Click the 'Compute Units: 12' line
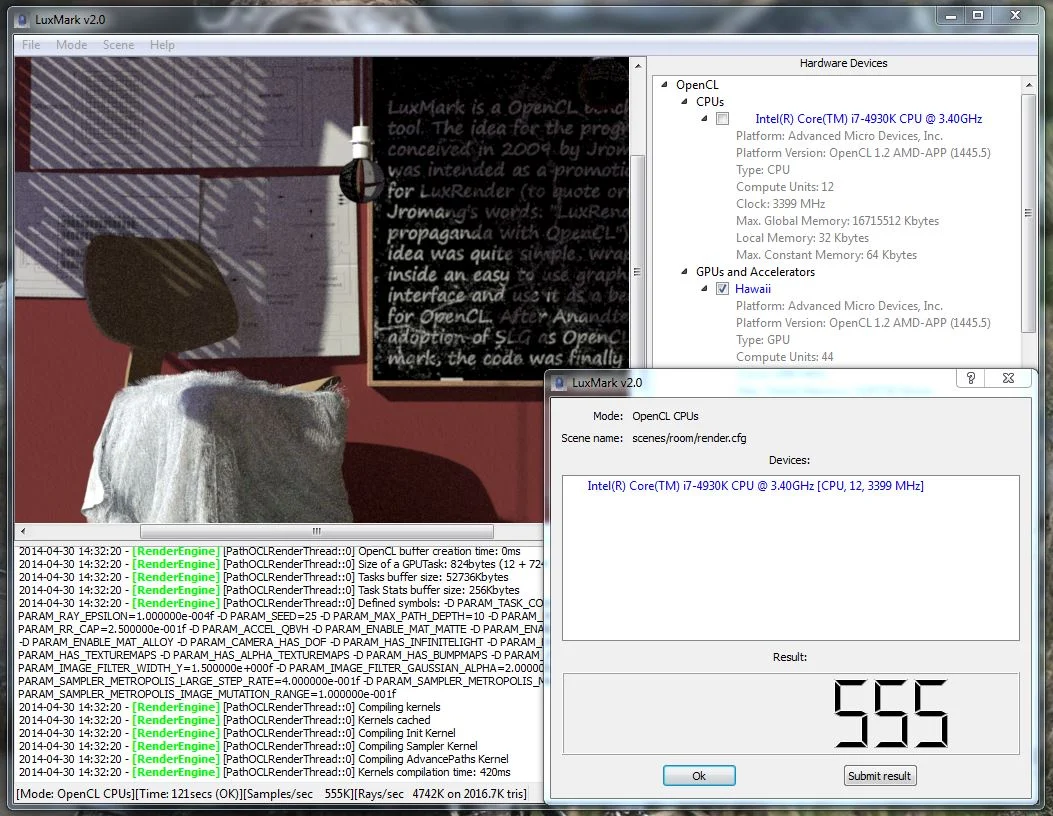Screen dimensions: 1053x816 pyautogui.click(x=784, y=187)
